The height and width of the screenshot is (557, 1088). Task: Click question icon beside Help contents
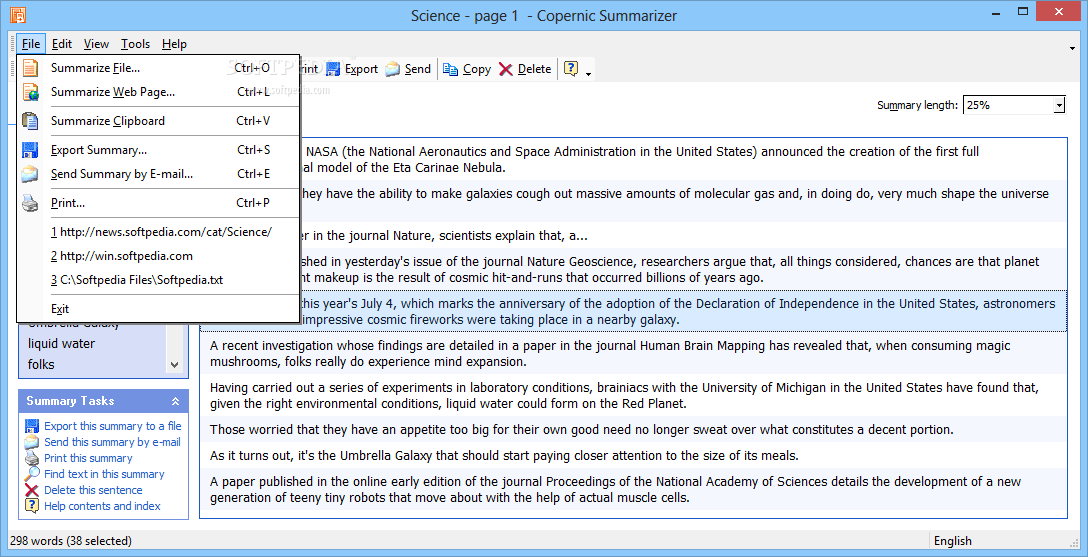(x=32, y=506)
